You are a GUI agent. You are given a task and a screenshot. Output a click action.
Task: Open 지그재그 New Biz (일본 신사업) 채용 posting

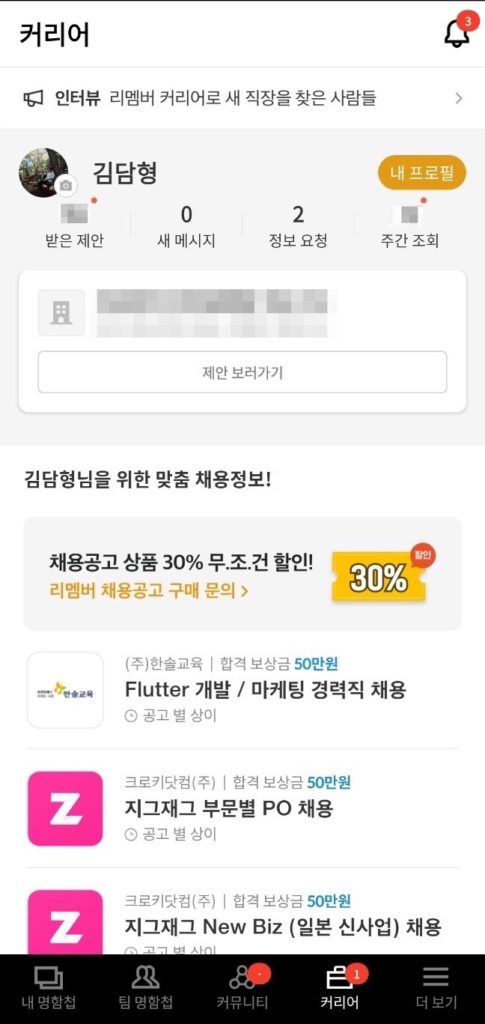point(283,927)
